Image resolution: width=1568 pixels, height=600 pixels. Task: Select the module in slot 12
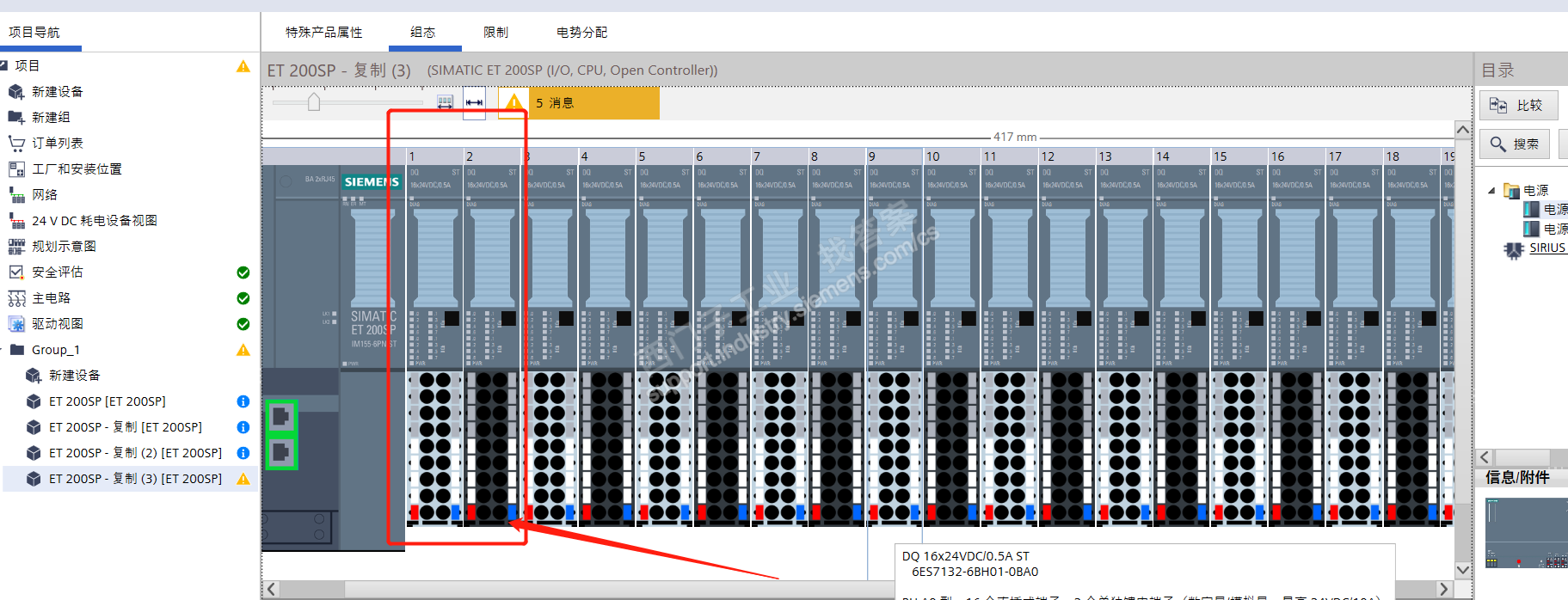[x=1067, y=344]
